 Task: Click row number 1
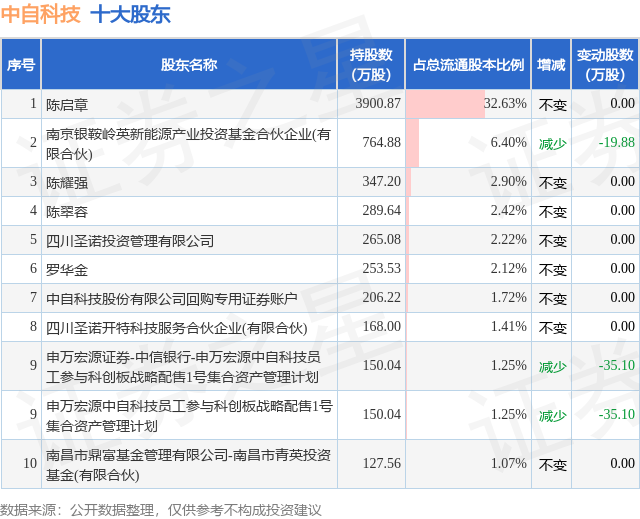coord(33,103)
